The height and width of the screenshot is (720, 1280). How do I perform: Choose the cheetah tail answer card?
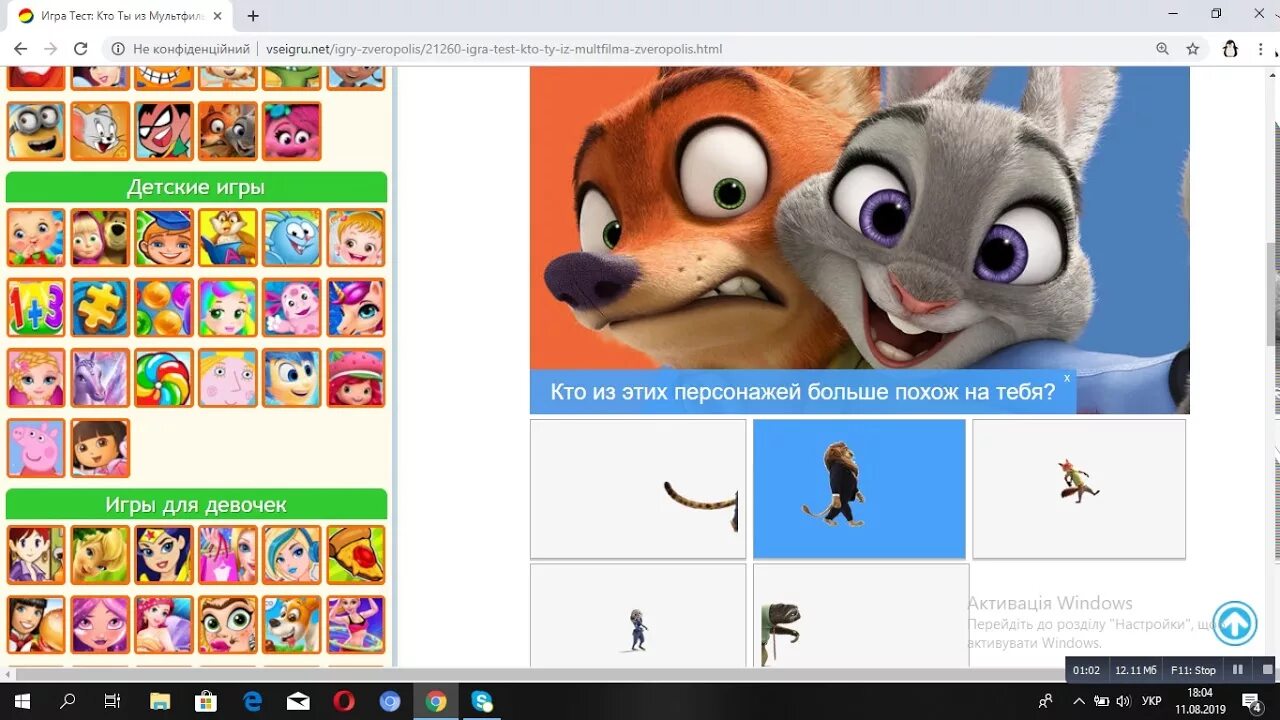tap(638, 488)
